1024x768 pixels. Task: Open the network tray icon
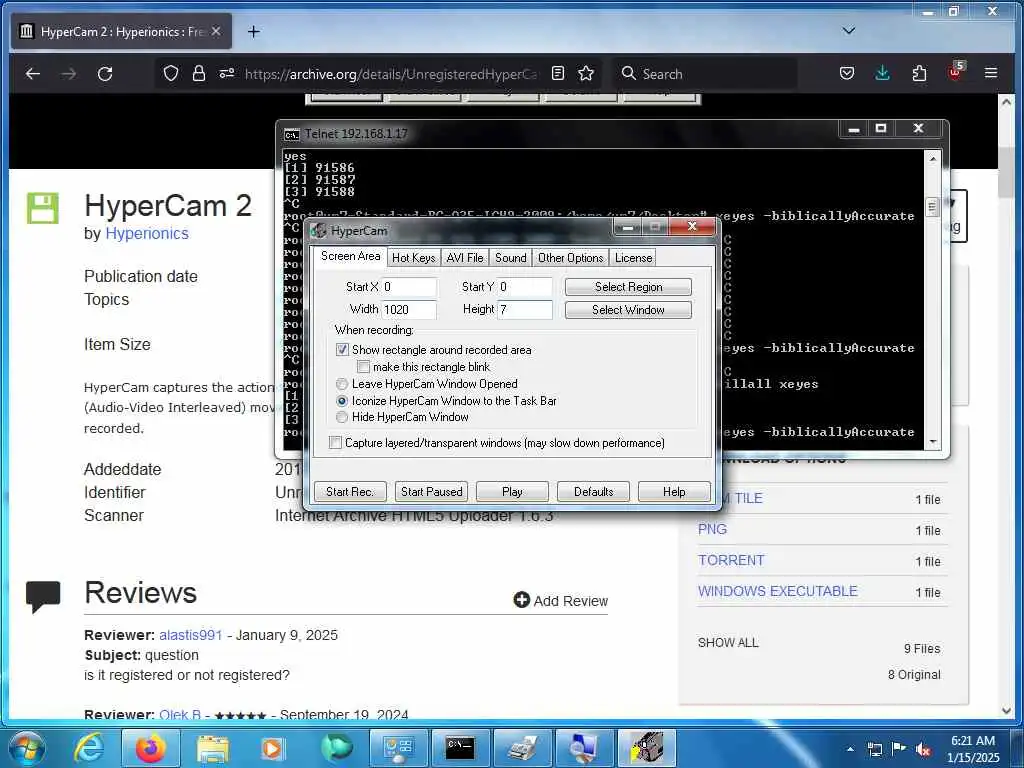874,750
